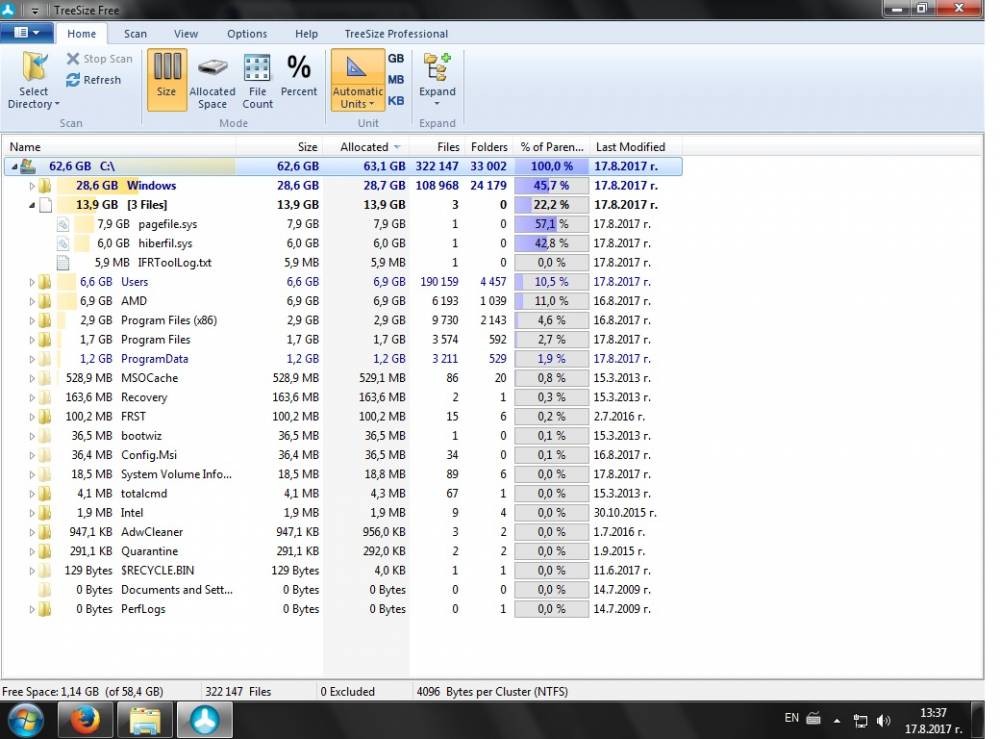
Task: Set unit to MB
Action: click(x=396, y=80)
